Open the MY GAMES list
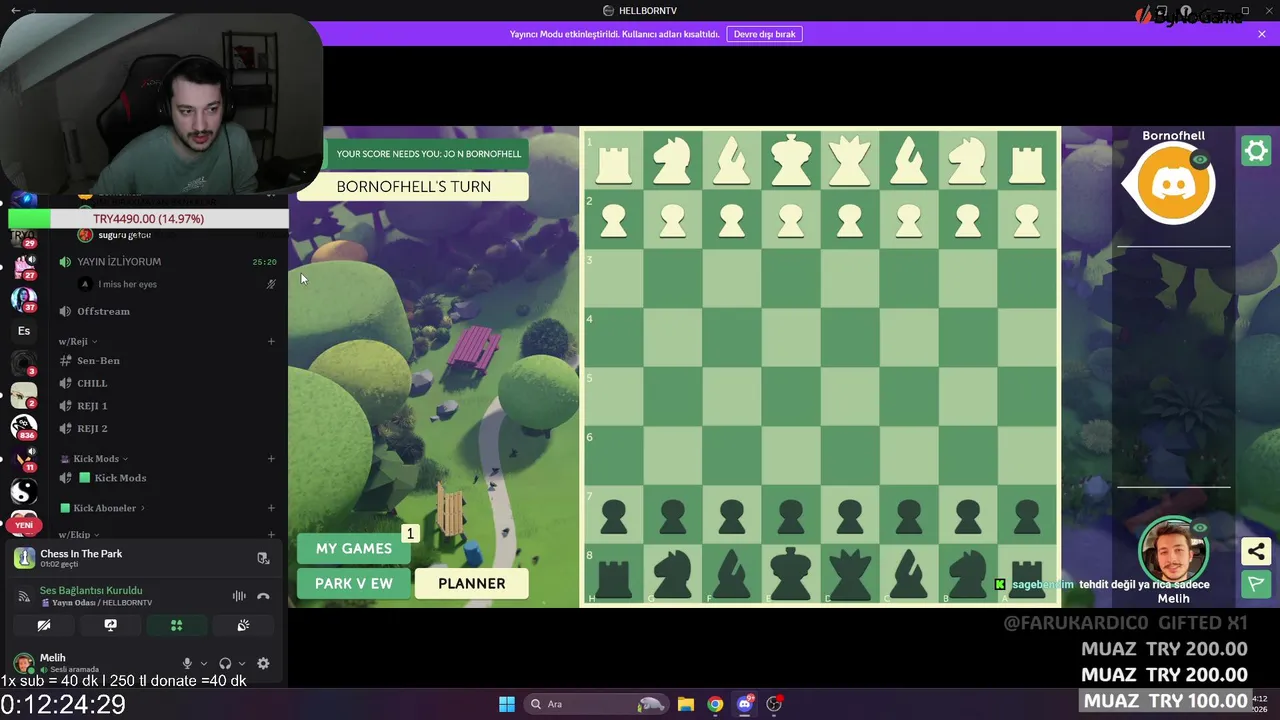Screen dimensions: 1280x720 point(354,548)
